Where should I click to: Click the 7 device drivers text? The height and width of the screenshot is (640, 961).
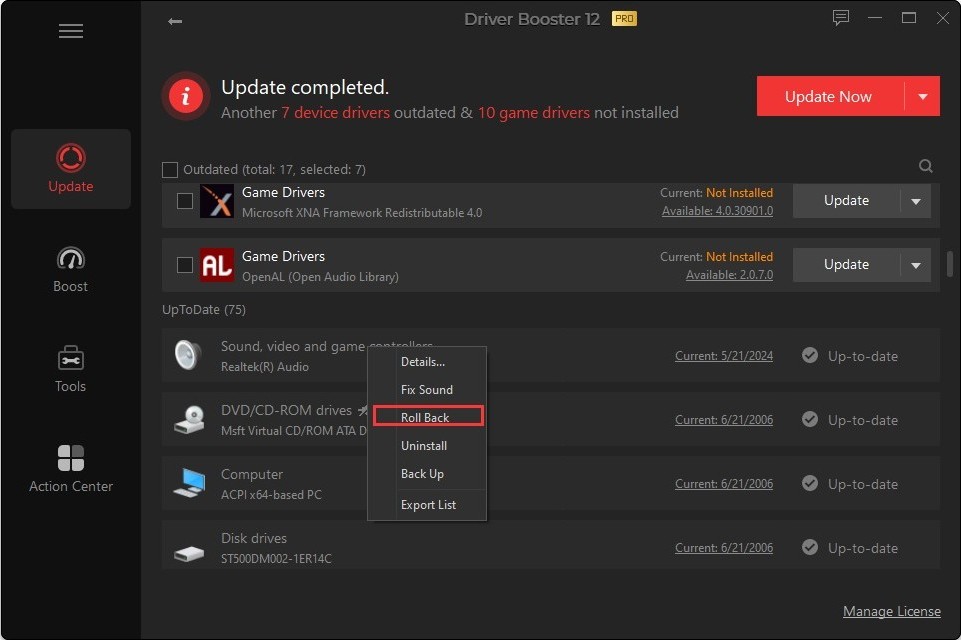point(335,113)
